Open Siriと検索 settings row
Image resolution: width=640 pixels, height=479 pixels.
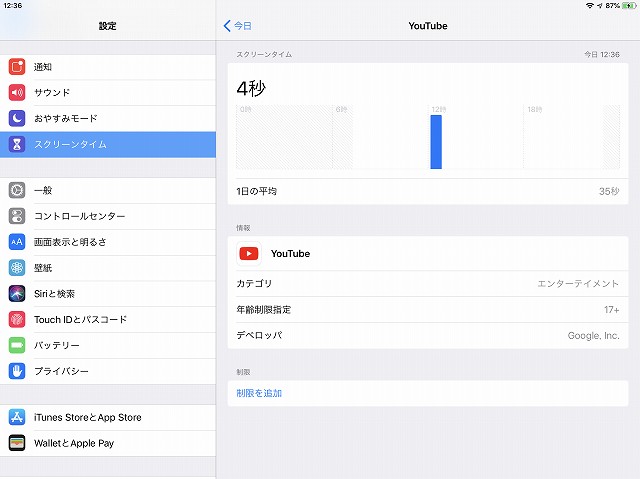point(108,293)
